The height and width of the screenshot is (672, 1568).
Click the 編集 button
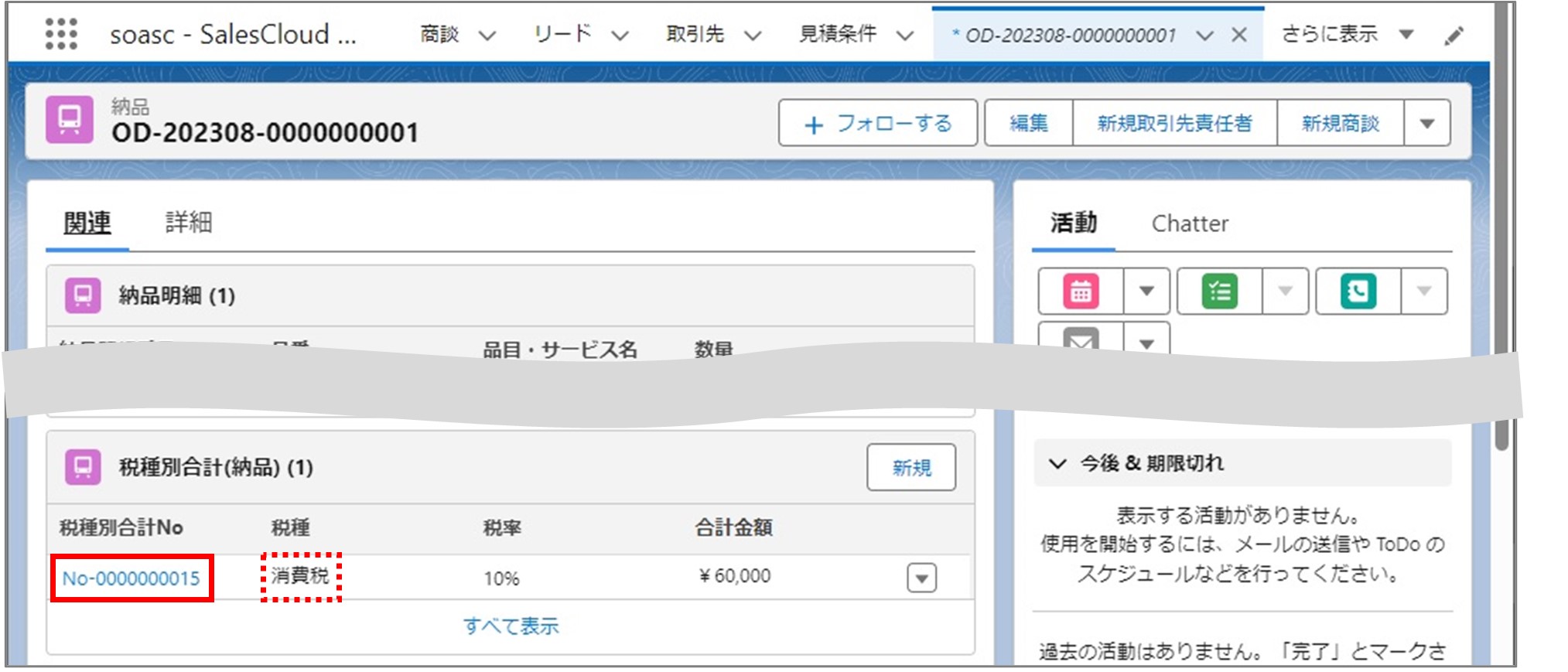[1029, 123]
